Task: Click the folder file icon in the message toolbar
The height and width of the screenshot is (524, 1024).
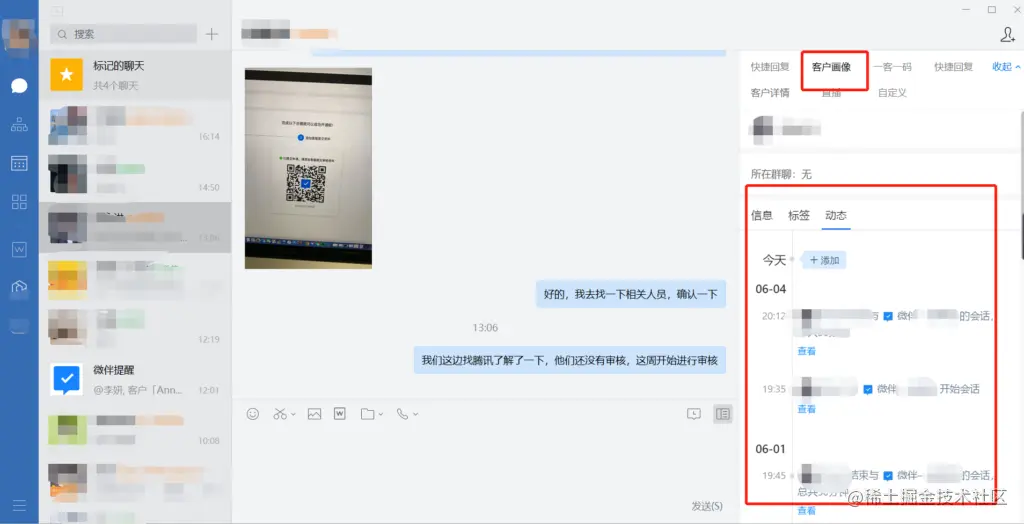Action: click(x=368, y=414)
